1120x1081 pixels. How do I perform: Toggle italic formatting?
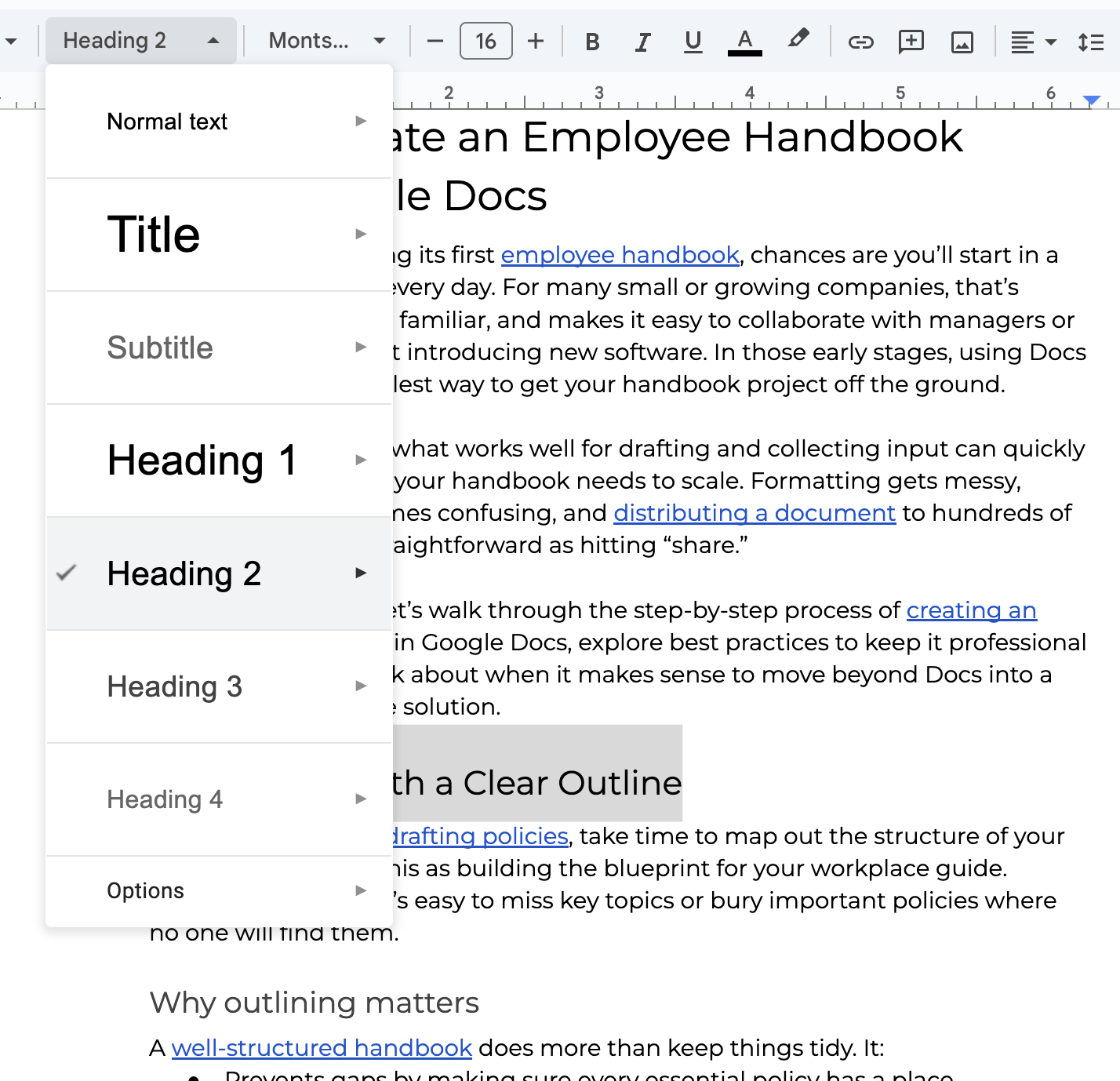[x=642, y=42]
